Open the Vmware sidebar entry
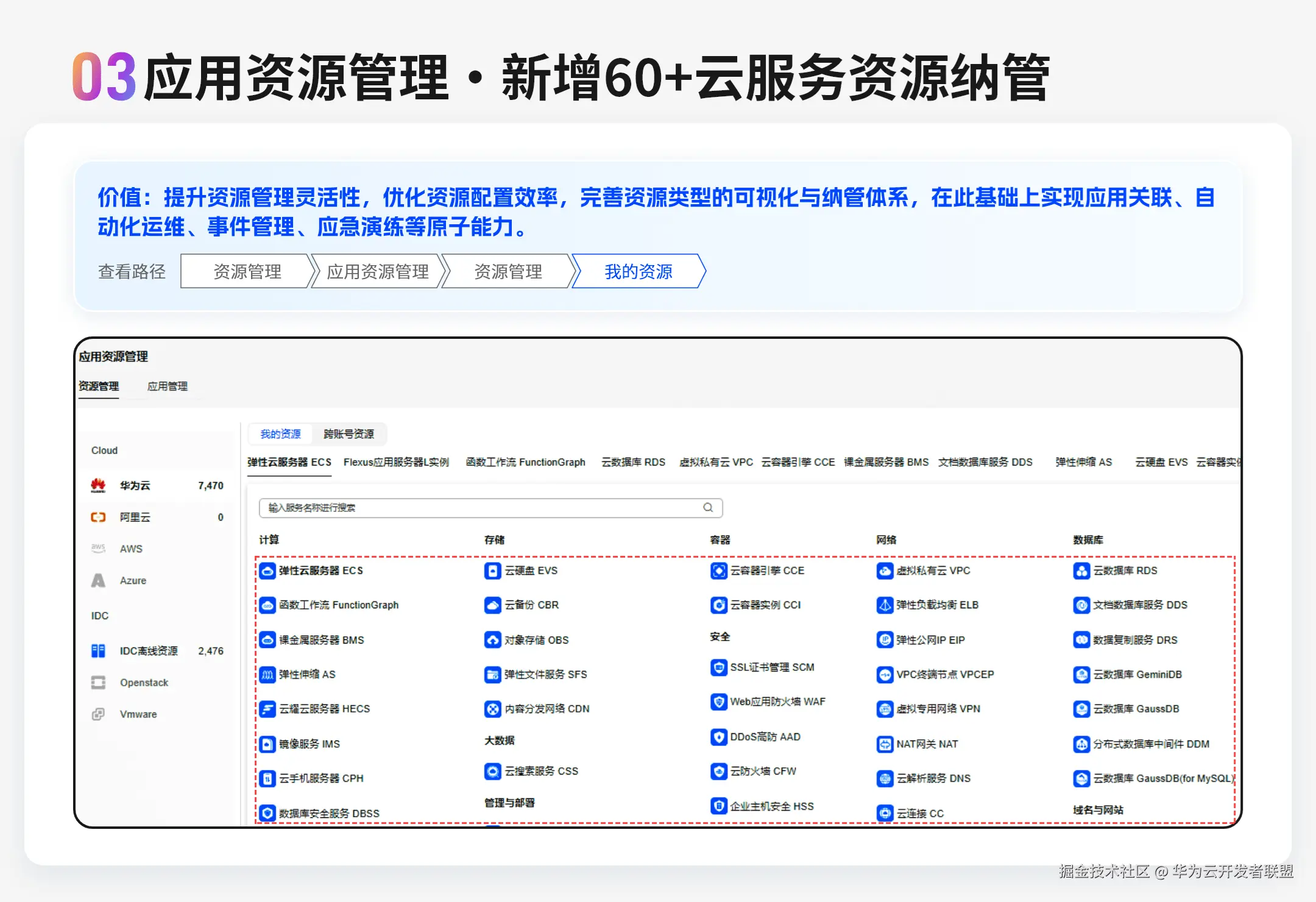Screen dimensions: 1316x902 138,714
